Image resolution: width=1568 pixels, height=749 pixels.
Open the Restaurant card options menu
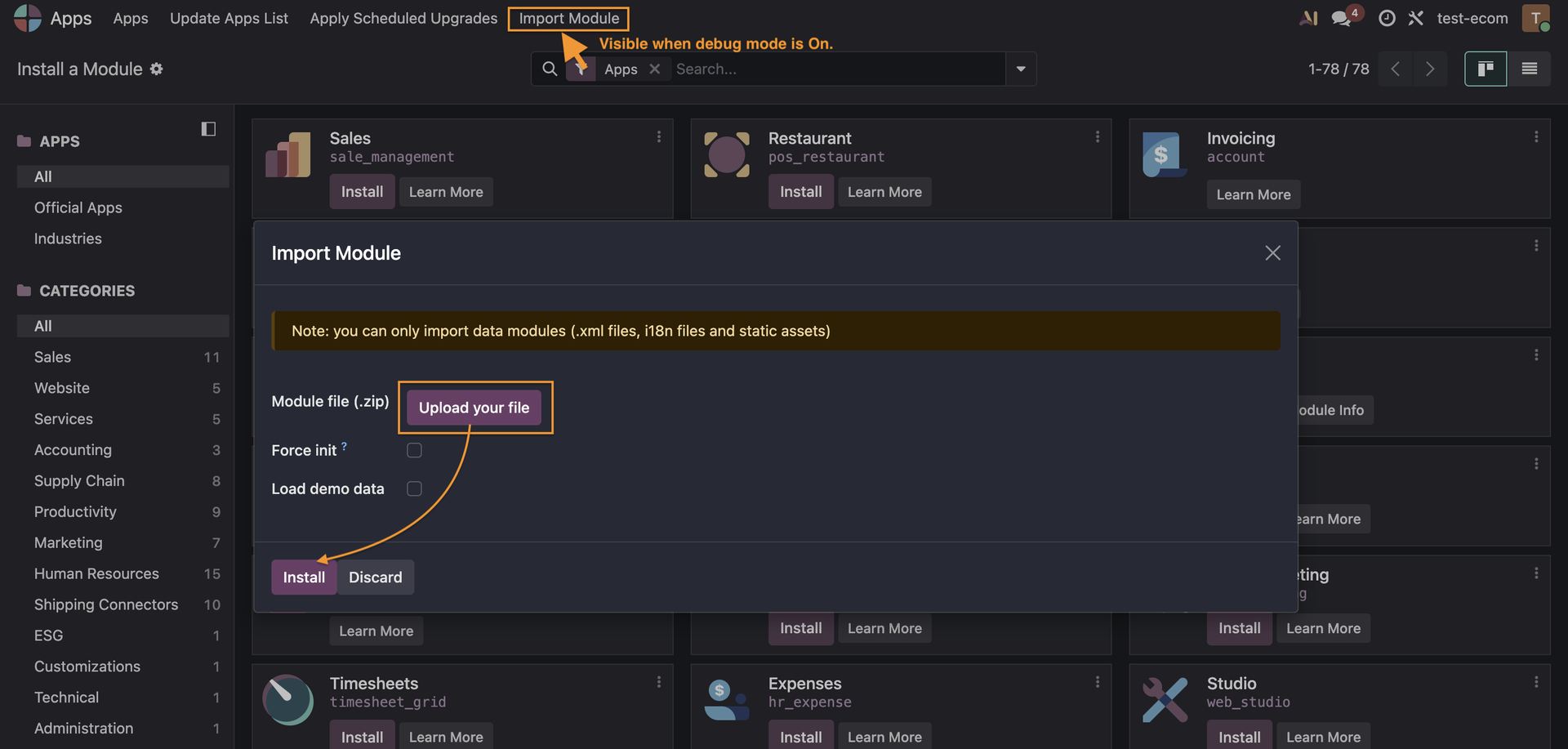pos(1098,137)
